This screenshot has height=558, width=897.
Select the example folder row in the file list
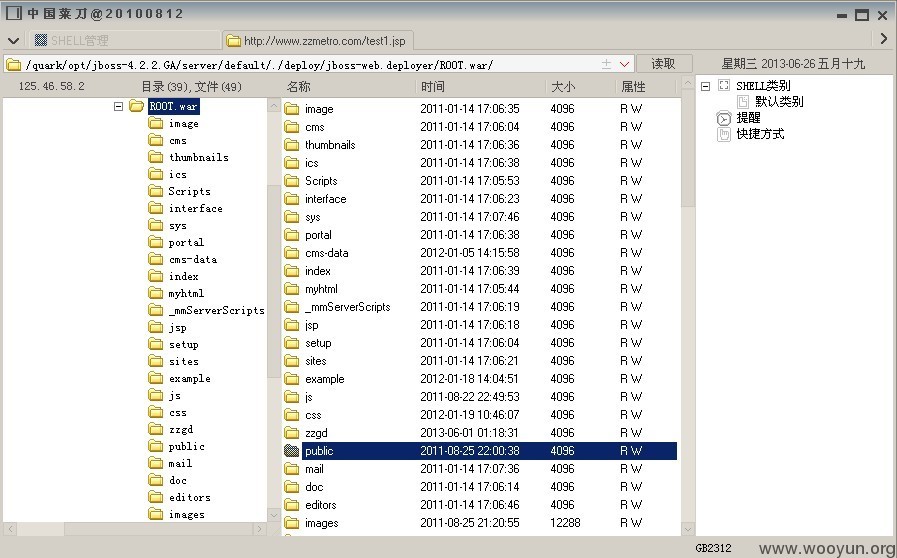pos(481,379)
